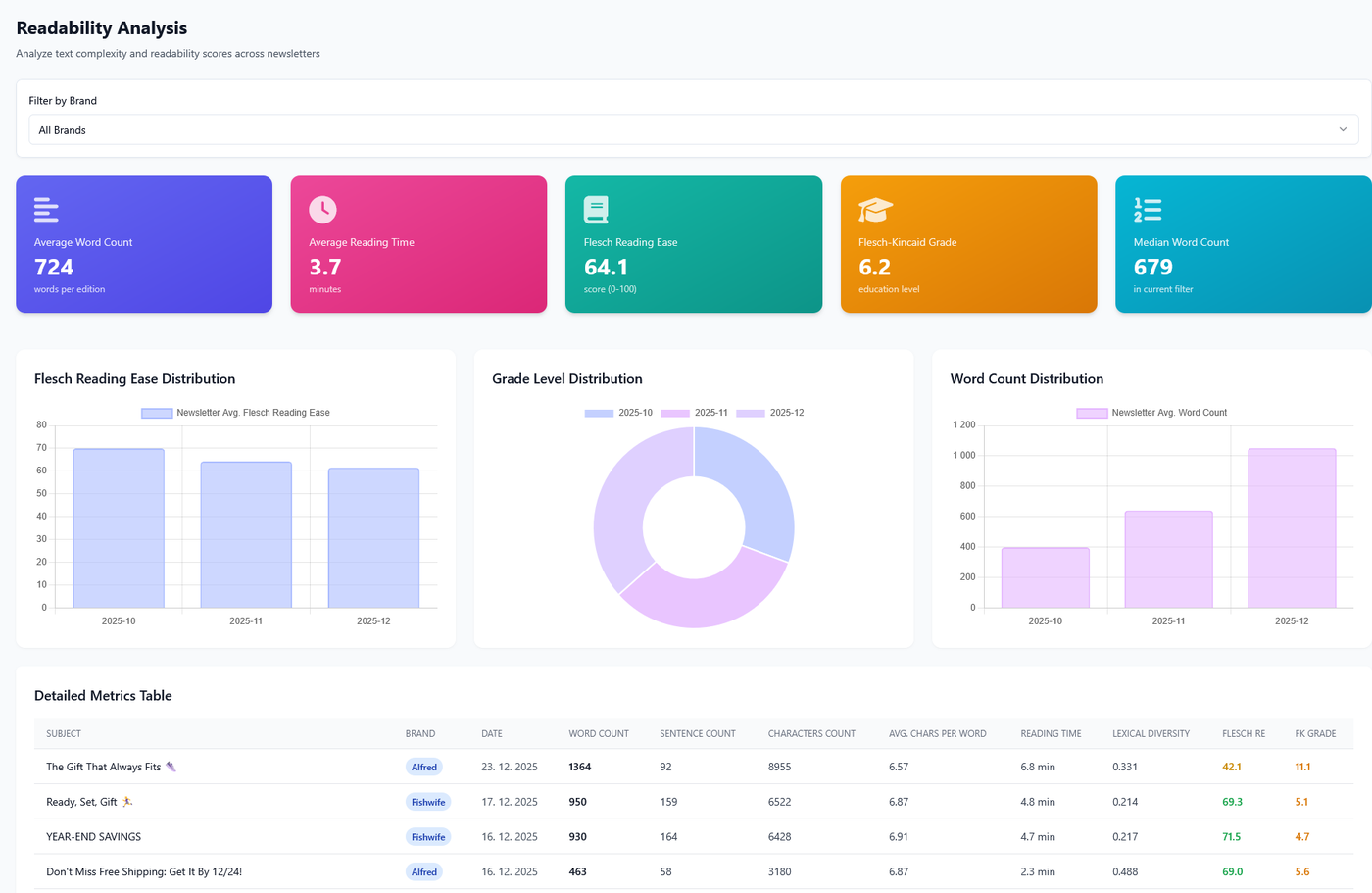Image resolution: width=1372 pixels, height=893 pixels.
Task: Click the graduation cap icon on Flesch-Kincaid Grade card
Action: click(x=875, y=210)
